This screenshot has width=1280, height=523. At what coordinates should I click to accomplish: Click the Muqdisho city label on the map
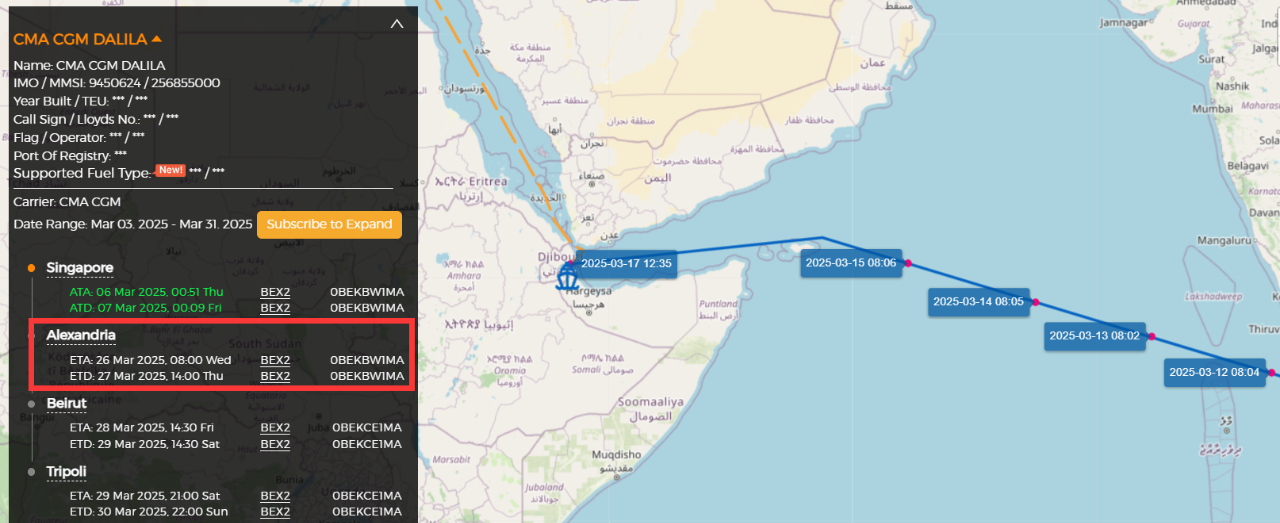tap(615, 456)
